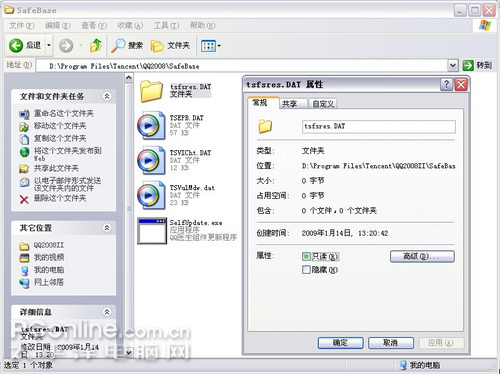This screenshot has height=374, width=500.
Task: Click the address path field
Action: pyautogui.click(x=241, y=66)
